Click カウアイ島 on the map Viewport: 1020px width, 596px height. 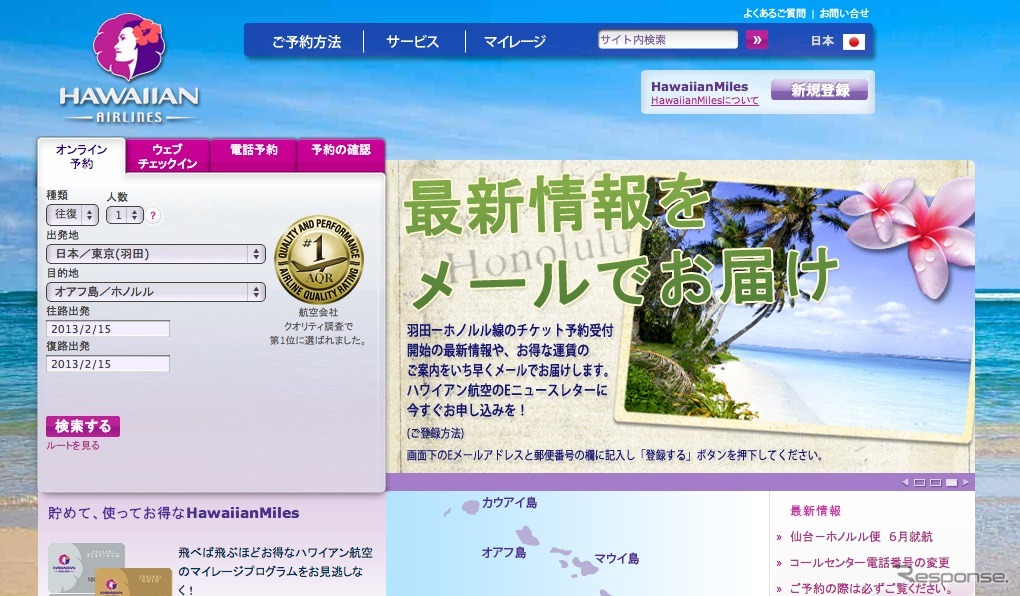click(x=509, y=503)
